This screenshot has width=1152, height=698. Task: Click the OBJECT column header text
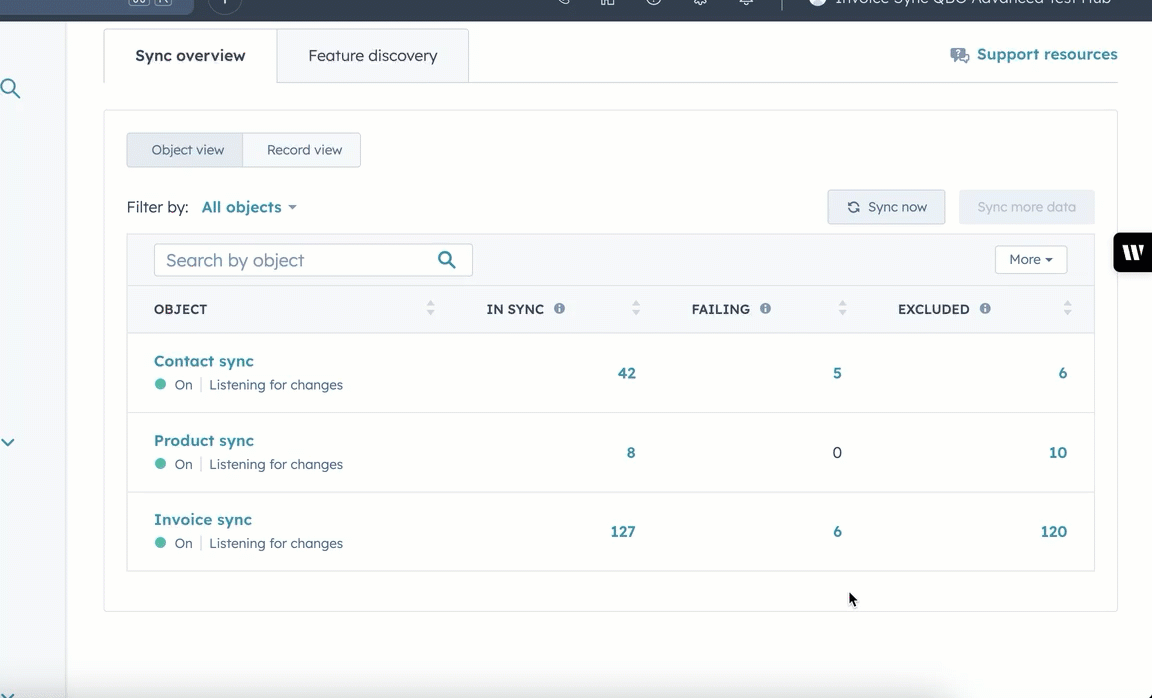click(180, 309)
